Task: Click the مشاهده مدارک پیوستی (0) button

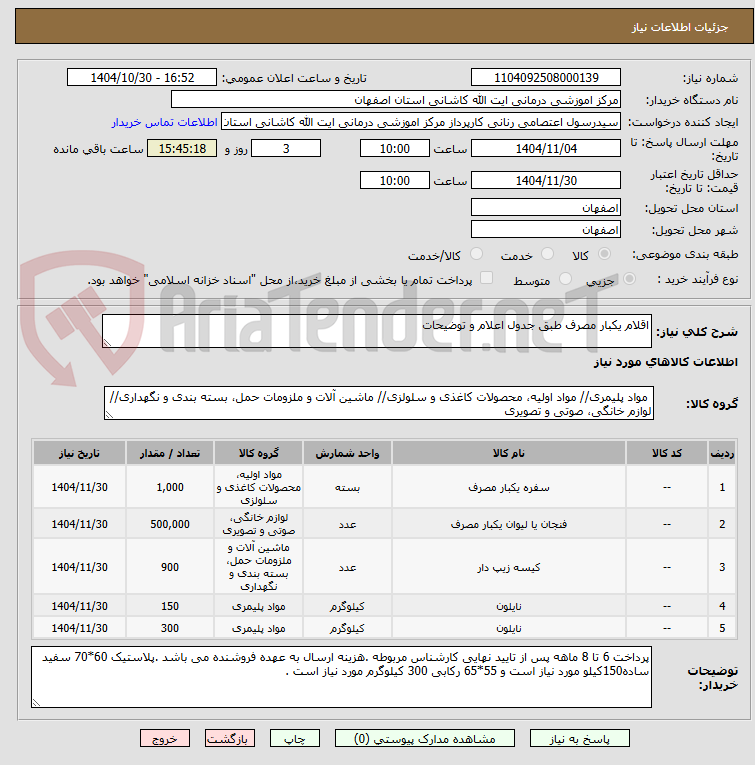Action: pyautogui.click(x=424, y=738)
